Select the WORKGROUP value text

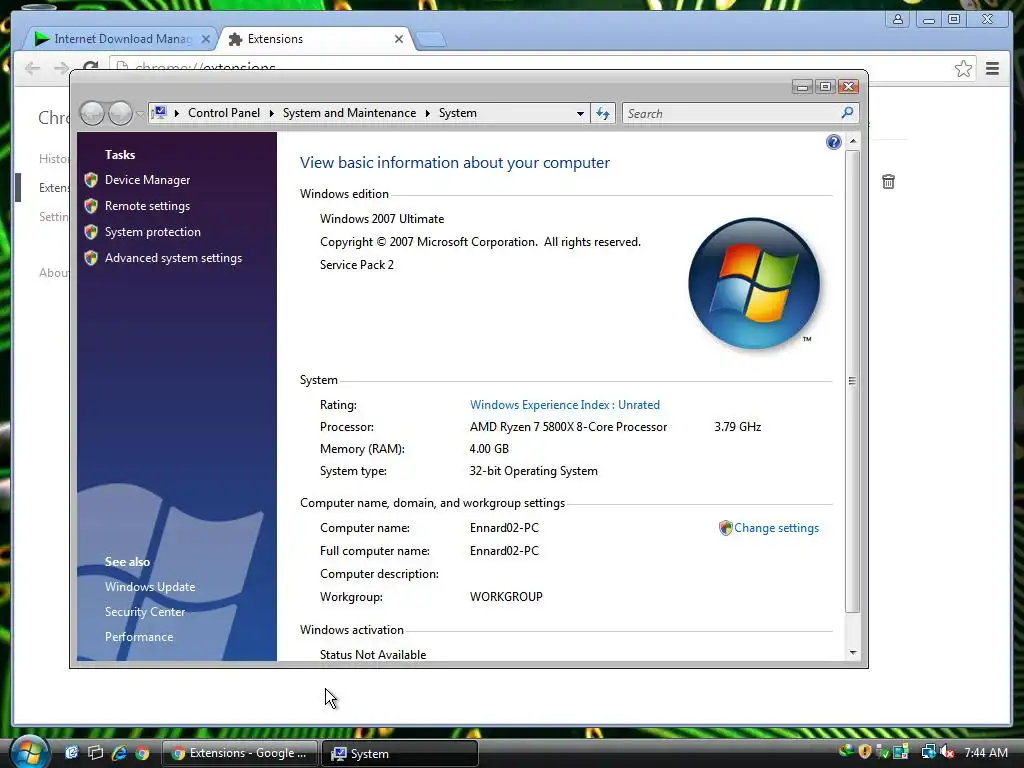pos(506,597)
